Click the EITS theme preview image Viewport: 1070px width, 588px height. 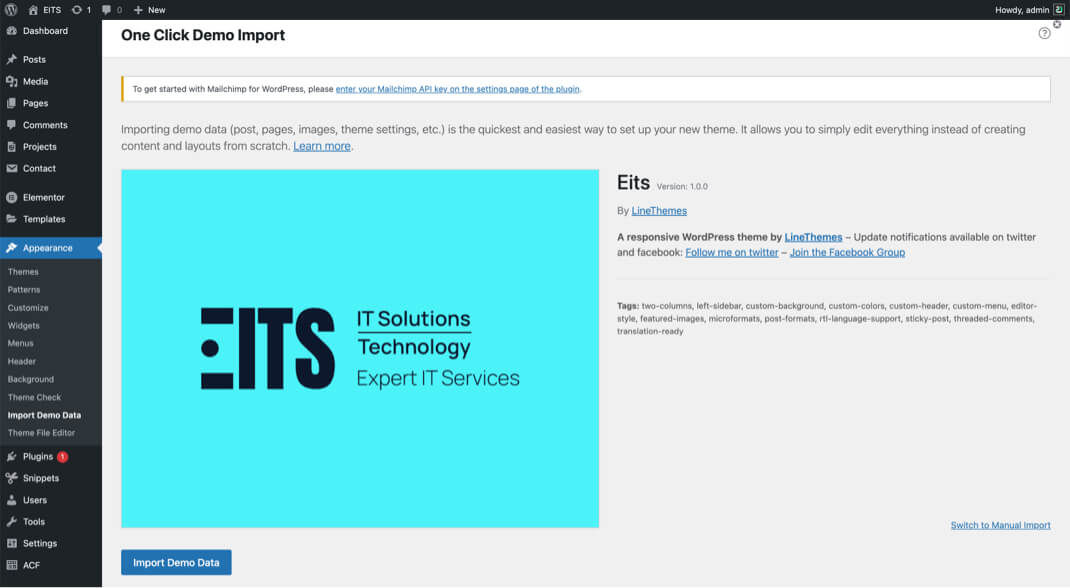[360, 349]
